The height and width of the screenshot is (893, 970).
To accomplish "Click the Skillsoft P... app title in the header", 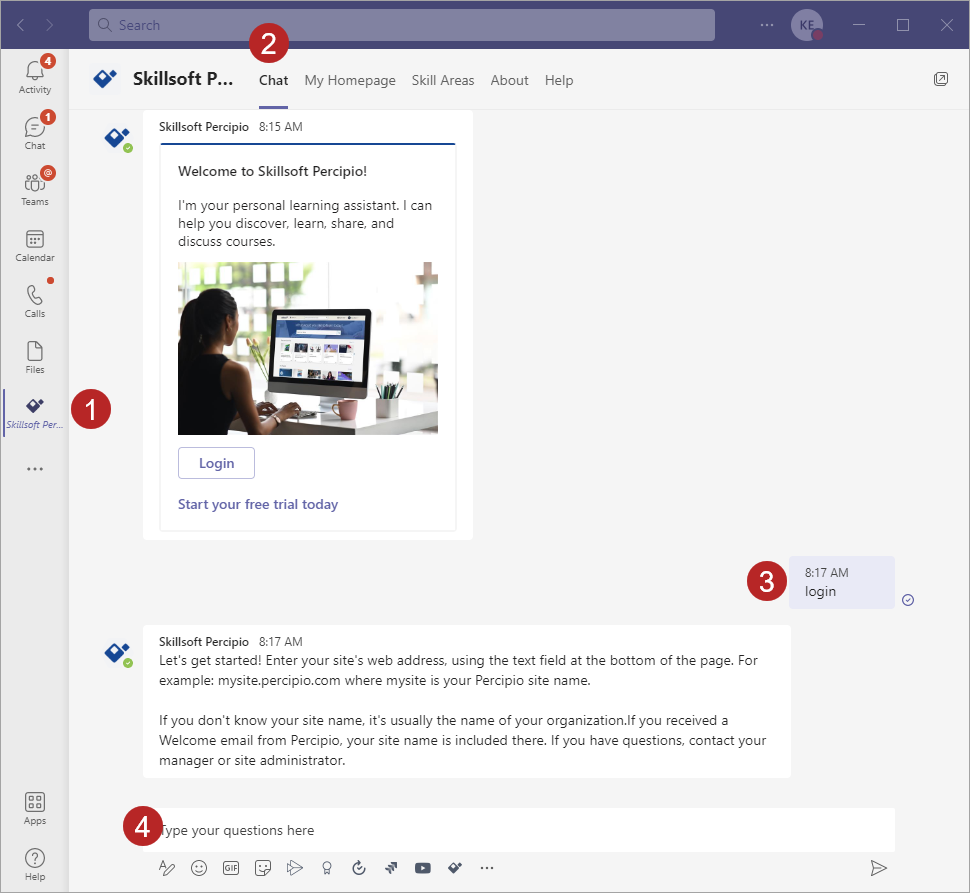I will [183, 79].
